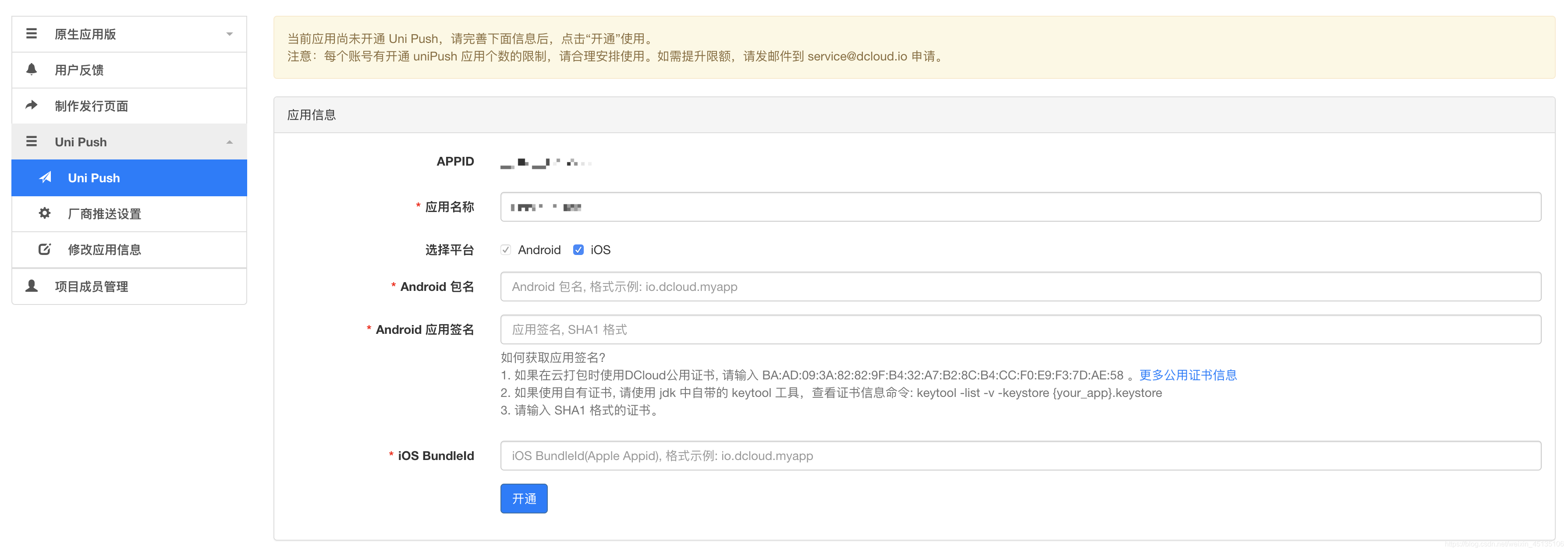Screen dimensions: 1568x552
Task: Open the 更多公用证书信息 link
Action: tap(1188, 375)
